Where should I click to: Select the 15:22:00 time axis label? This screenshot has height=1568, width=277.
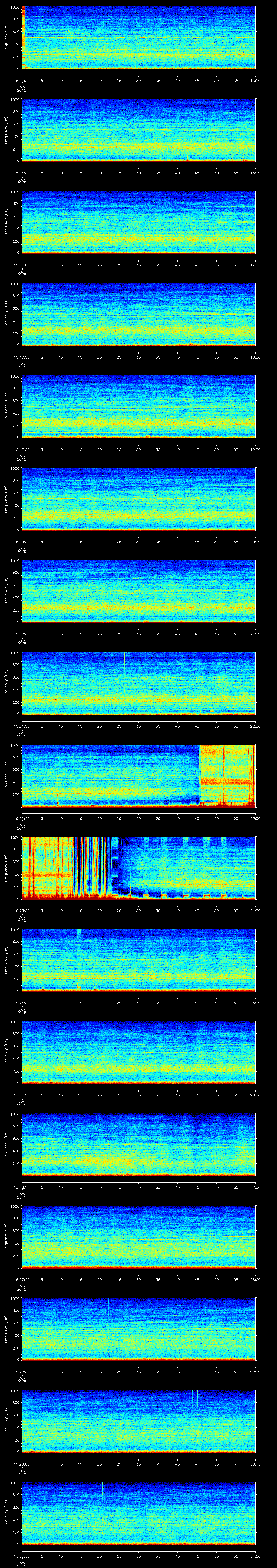[21, 818]
